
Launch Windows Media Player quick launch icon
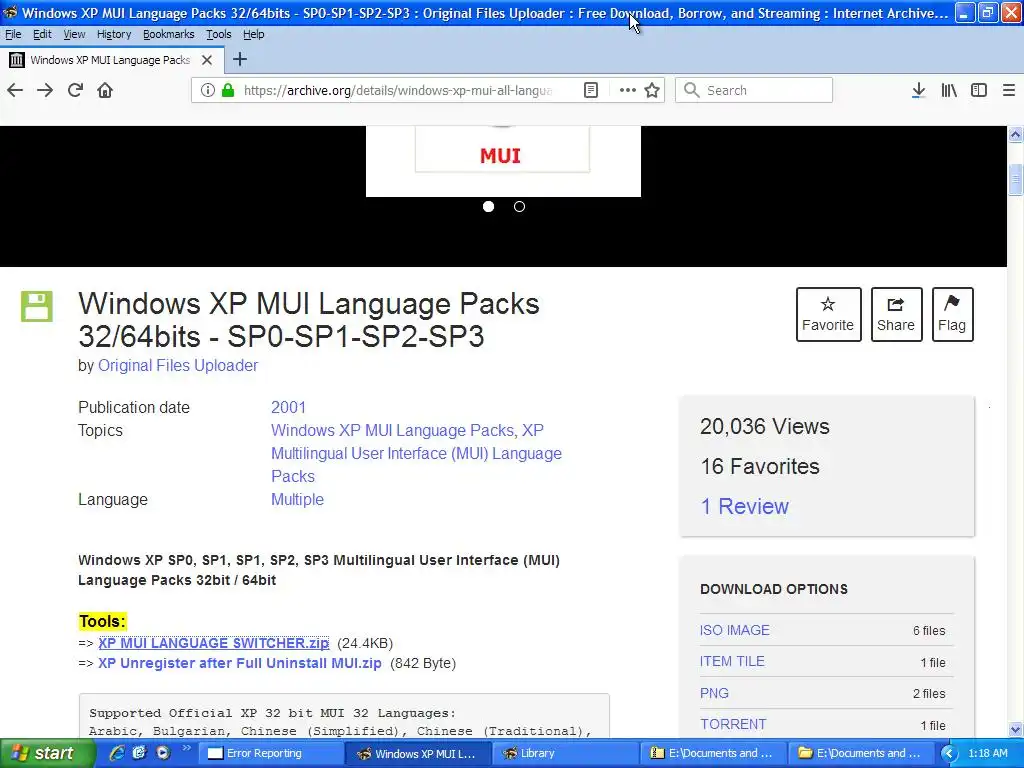point(163,753)
